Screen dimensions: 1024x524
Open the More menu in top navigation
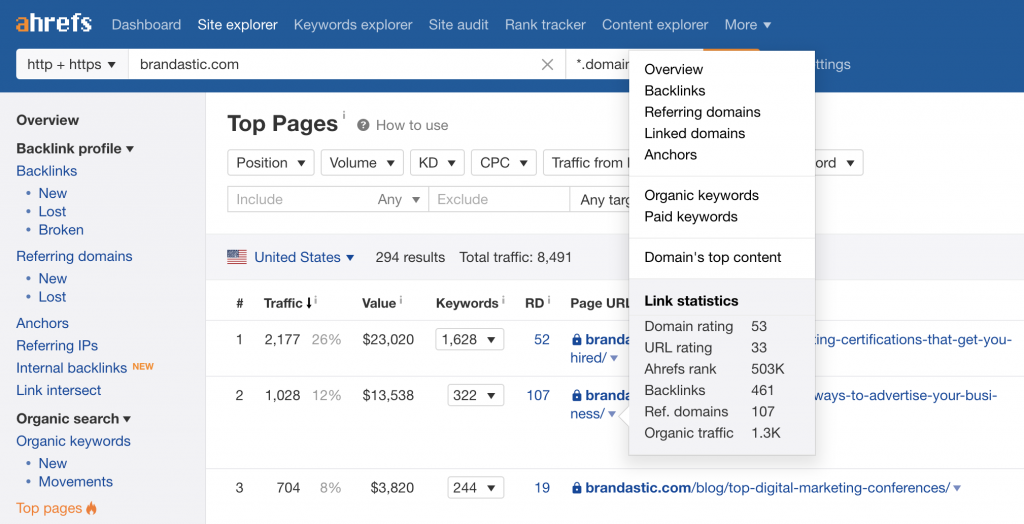[x=748, y=25]
